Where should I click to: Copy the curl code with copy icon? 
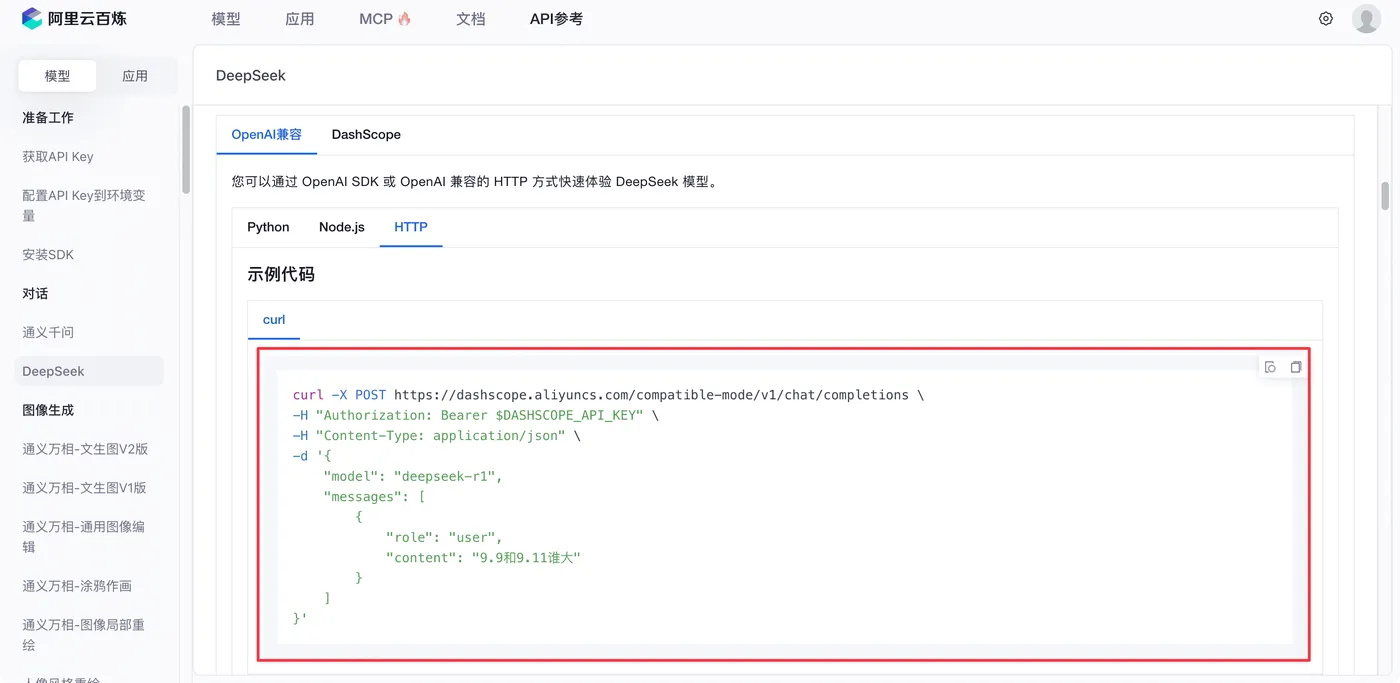[1296, 367]
